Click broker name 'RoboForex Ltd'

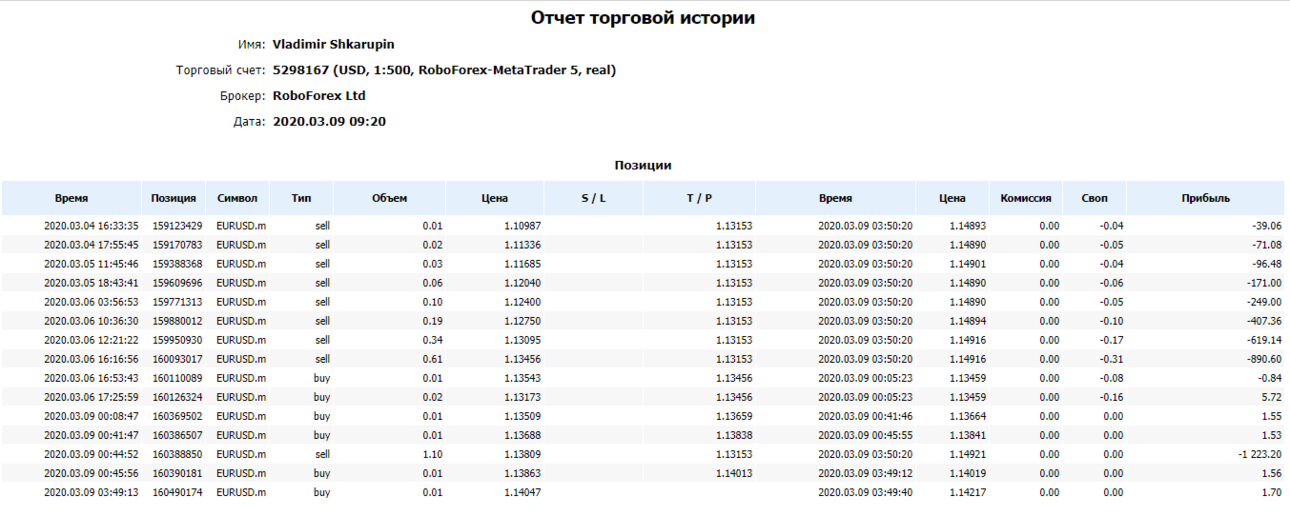[x=319, y=96]
